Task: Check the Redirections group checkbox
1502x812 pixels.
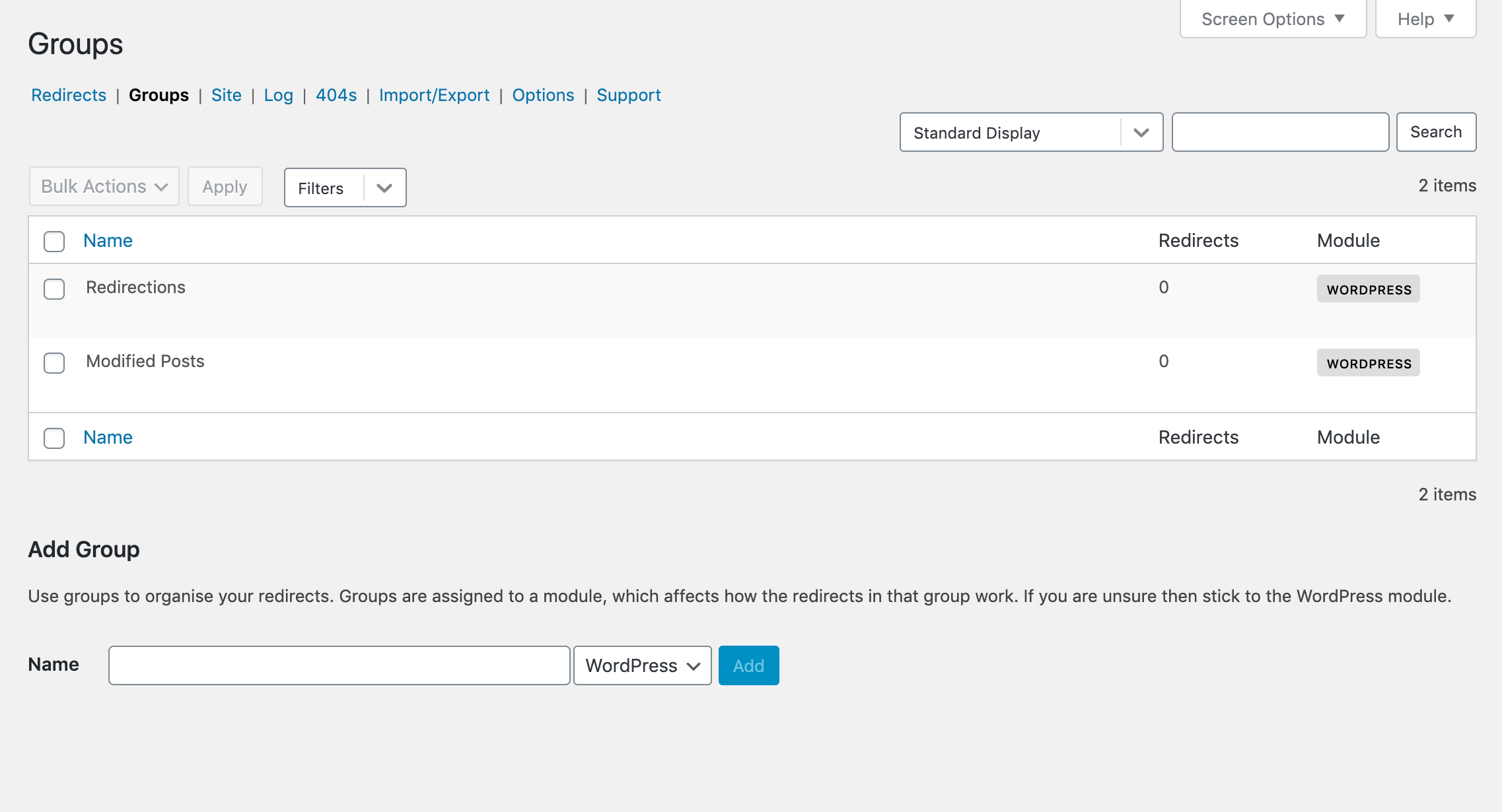Action: (x=54, y=288)
